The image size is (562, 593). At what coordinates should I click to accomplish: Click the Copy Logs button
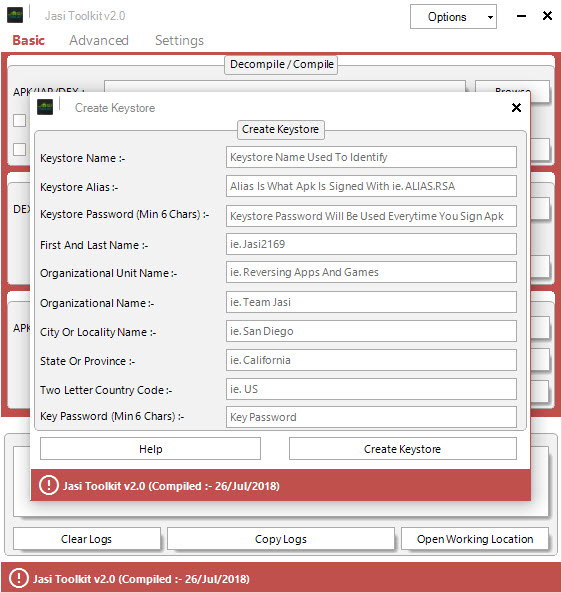(281, 539)
